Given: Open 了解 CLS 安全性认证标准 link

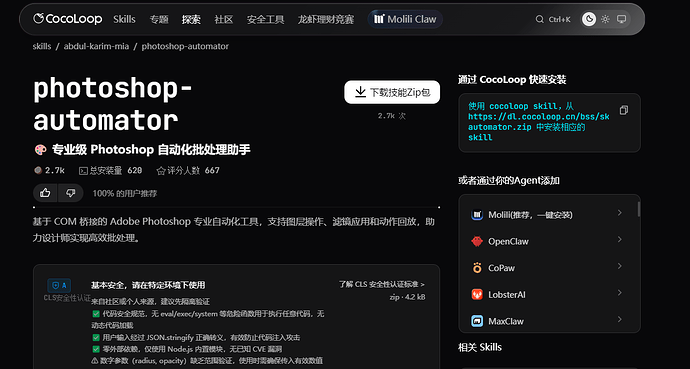Looking at the screenshot, I should 382,285.
